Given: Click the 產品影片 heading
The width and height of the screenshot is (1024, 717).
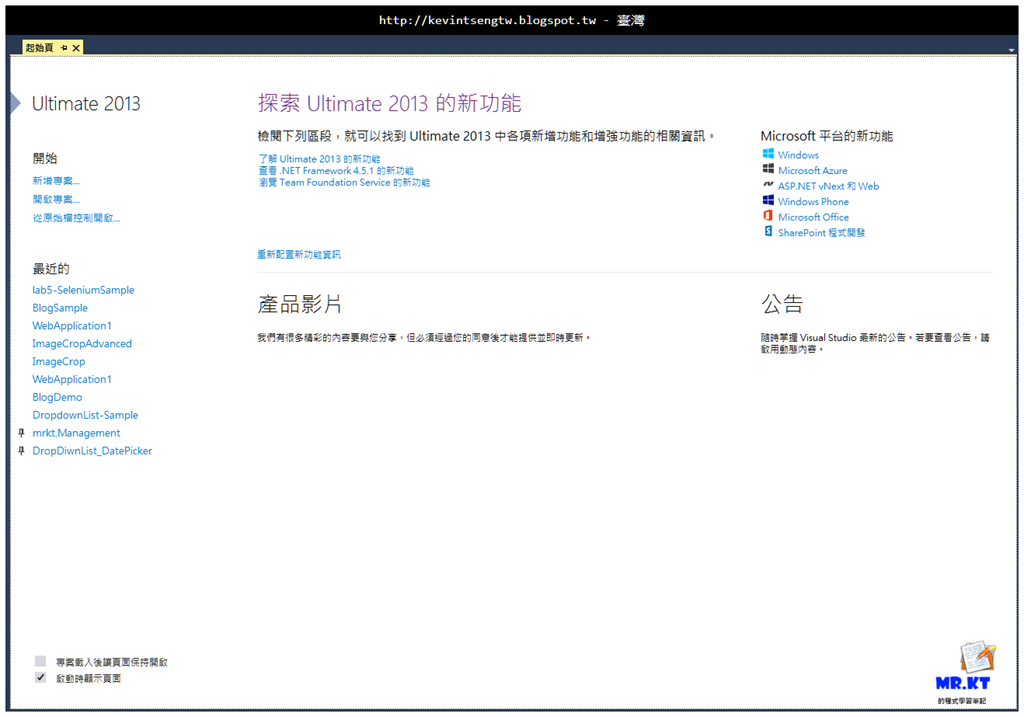Looking at the screenshot, I should 299,304.
